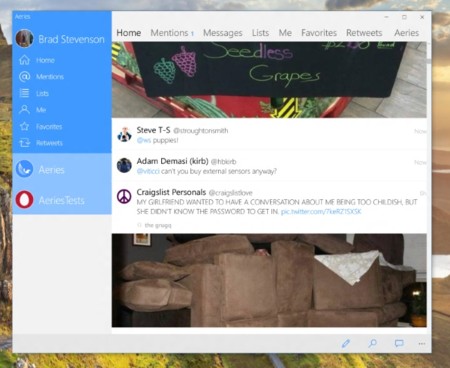Close the Aeries window
The image size is (450, 368).
click(422, 17)
